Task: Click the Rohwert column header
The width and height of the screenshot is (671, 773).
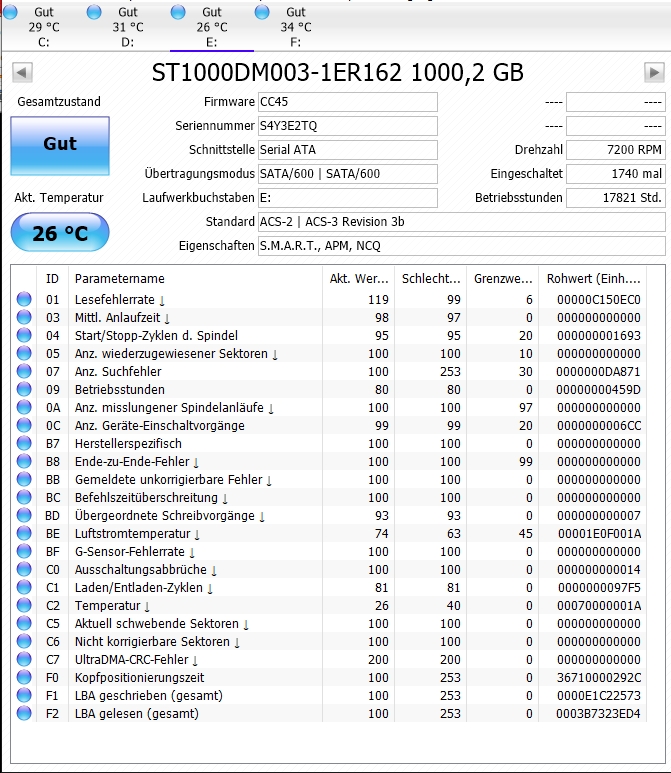Action: point(593,279)
